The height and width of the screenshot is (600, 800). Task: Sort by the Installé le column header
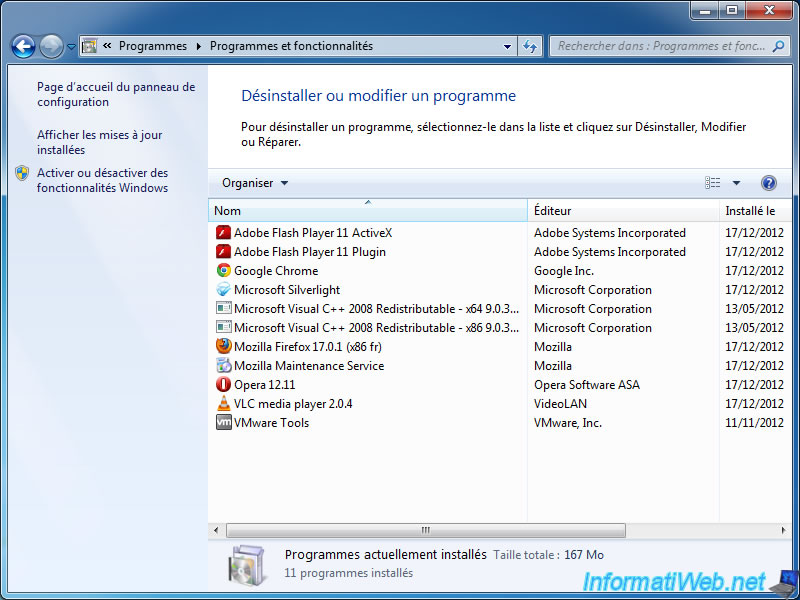click(x=755, y=211)
